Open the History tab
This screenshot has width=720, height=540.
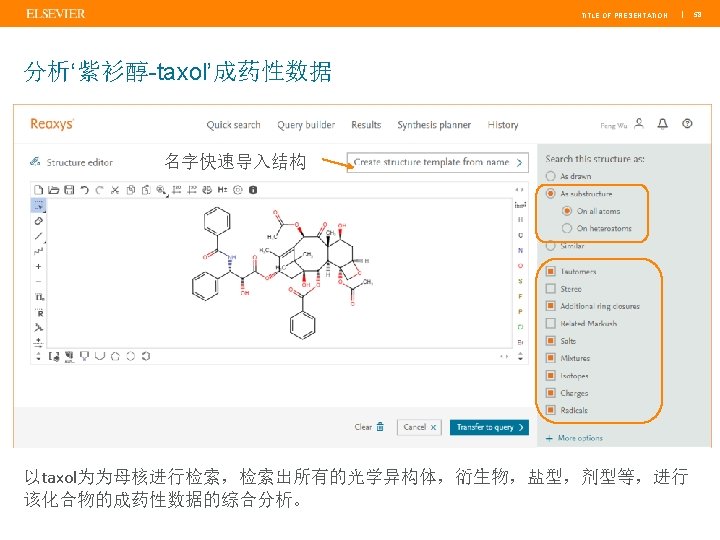point(503,125)
